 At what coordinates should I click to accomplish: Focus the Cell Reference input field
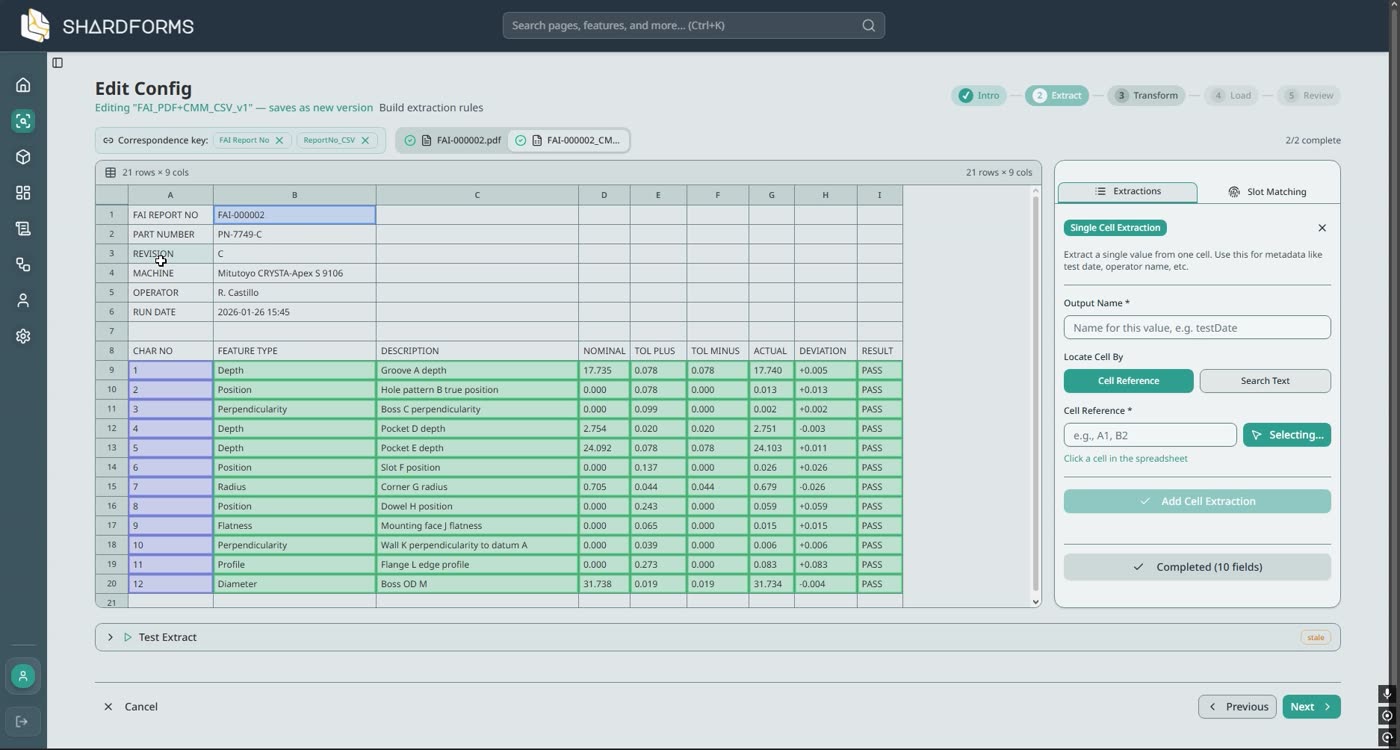[1150, 435]
